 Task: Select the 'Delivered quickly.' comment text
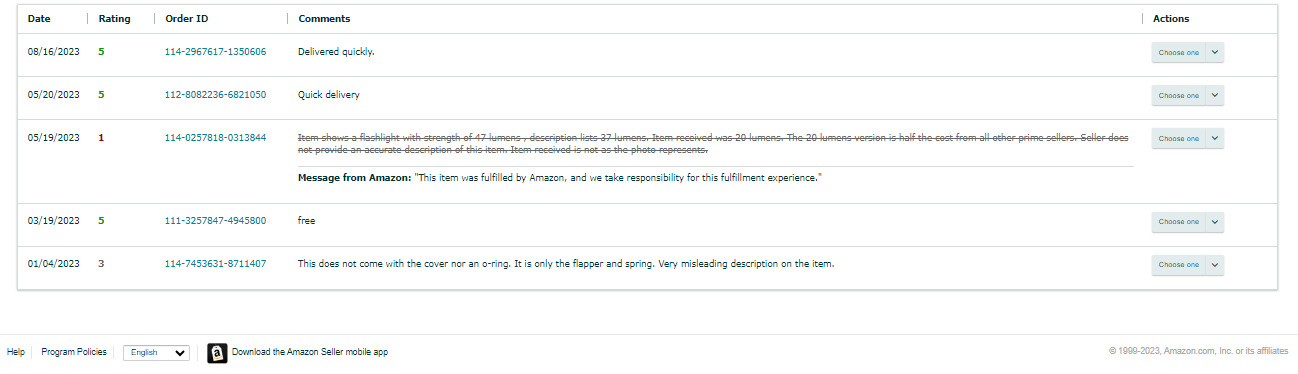pyautogui.click(x=336, y=52)
